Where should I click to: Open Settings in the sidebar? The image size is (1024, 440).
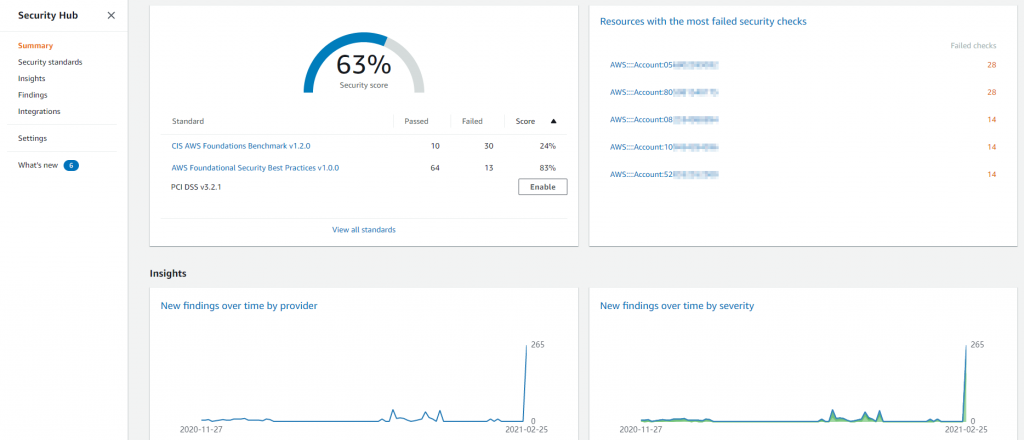tap(33, 138)
